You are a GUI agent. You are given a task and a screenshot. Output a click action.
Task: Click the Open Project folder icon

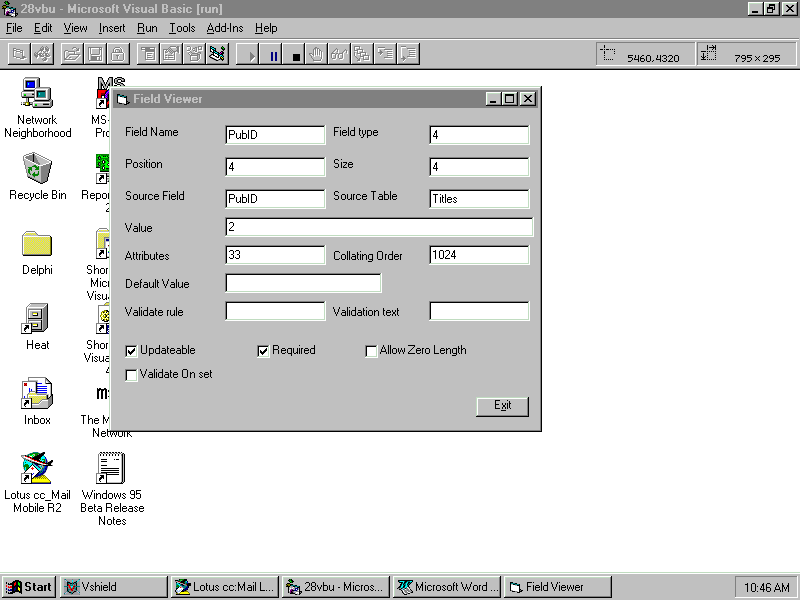click(x=72, y=55)
